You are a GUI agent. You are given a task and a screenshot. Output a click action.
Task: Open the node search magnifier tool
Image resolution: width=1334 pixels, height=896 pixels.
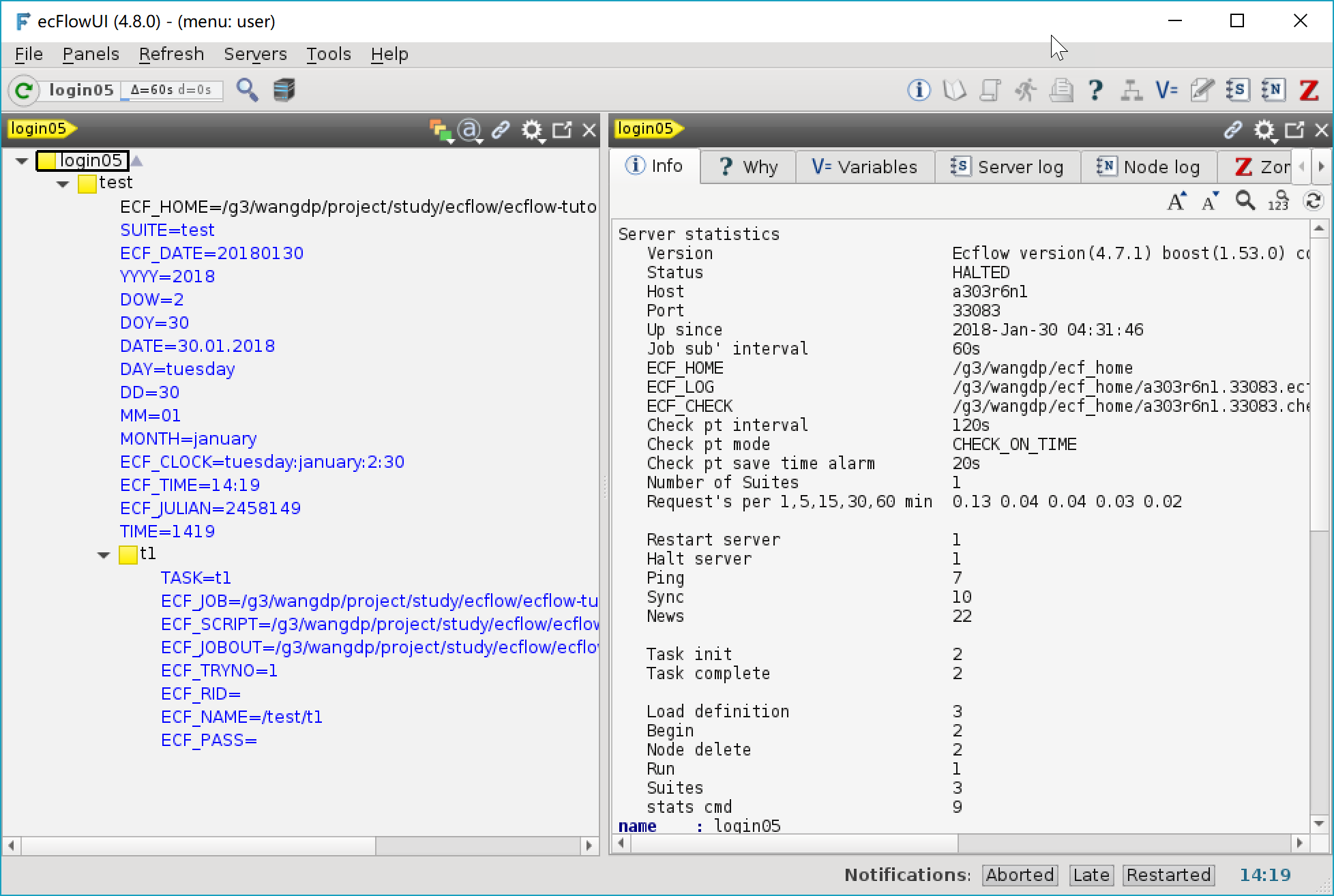click(247, 90)
